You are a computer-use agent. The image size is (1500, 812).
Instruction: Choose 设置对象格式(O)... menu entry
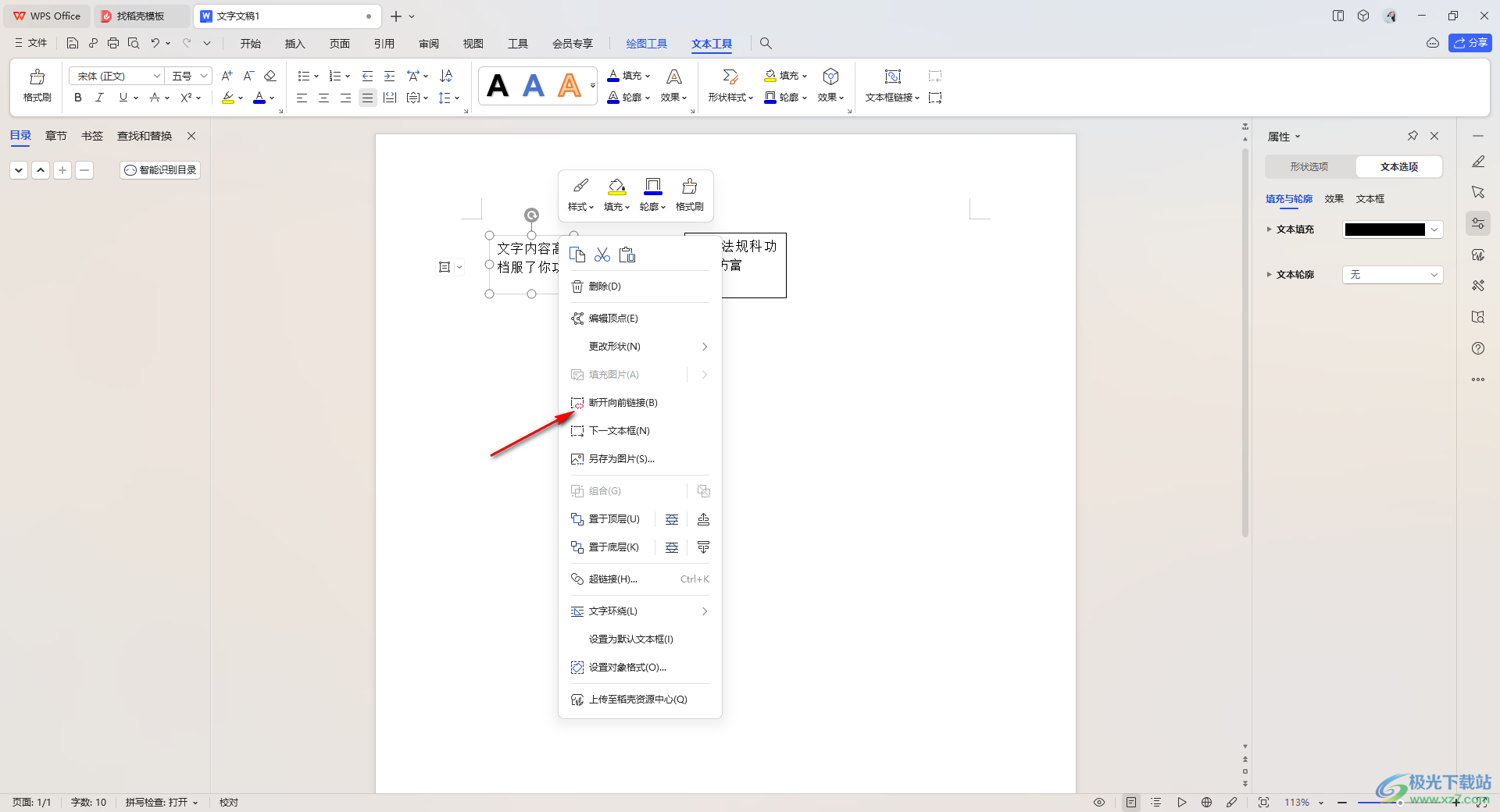click(x=640, y=668)
